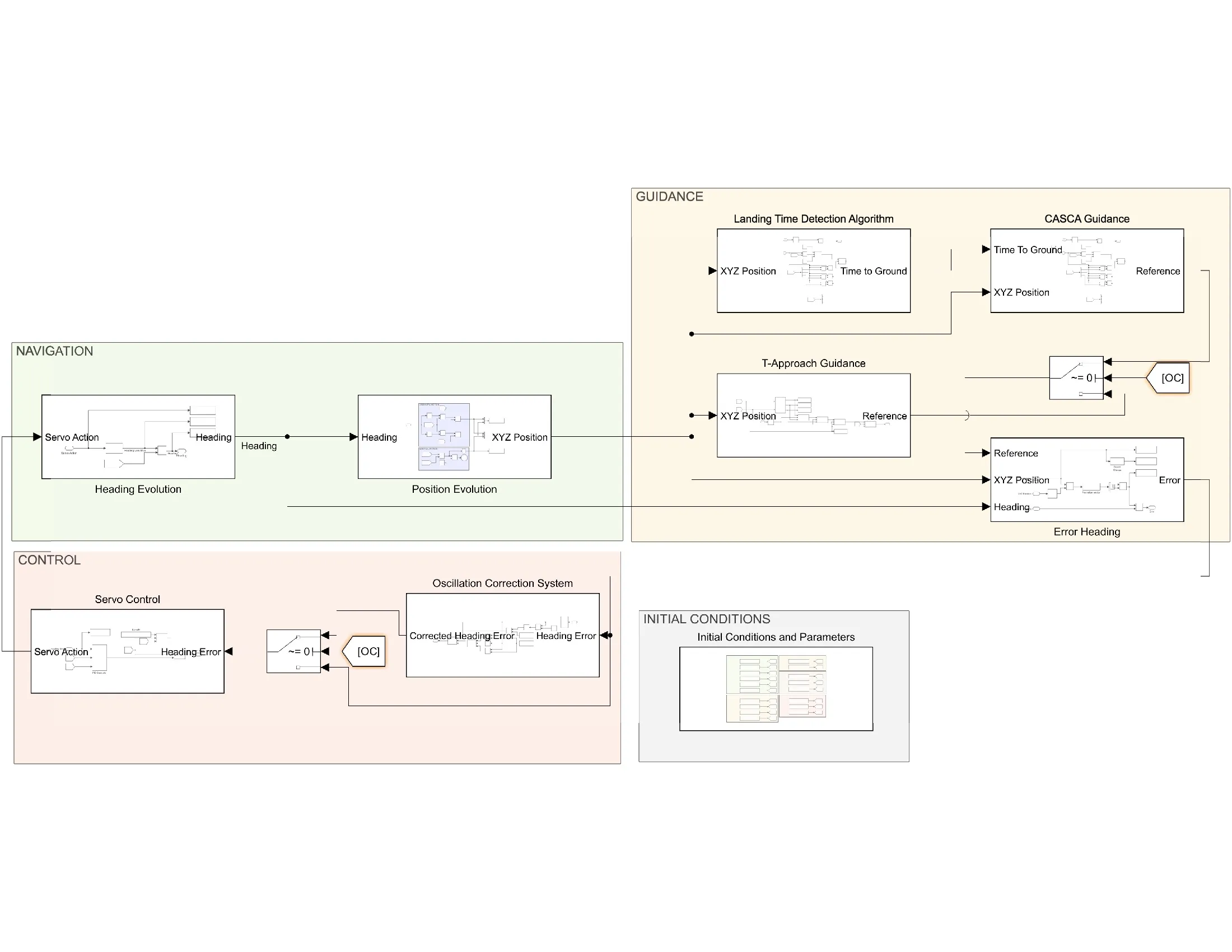Click the INITIAL CONDITIONS area label

[706, 619]
